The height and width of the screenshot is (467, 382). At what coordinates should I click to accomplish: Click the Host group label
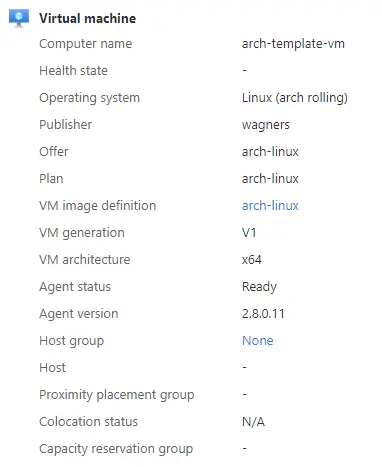pos(72,341)
